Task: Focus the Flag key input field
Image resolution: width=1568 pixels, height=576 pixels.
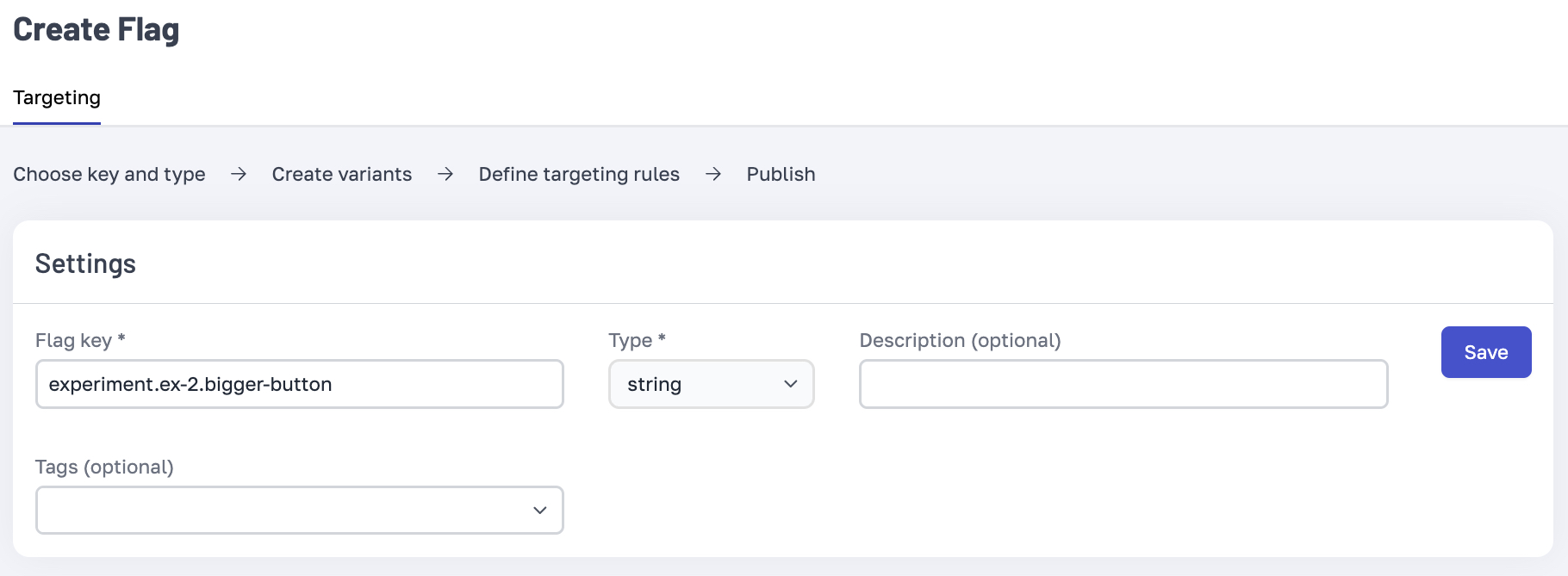Action: [x=299, y=384]
